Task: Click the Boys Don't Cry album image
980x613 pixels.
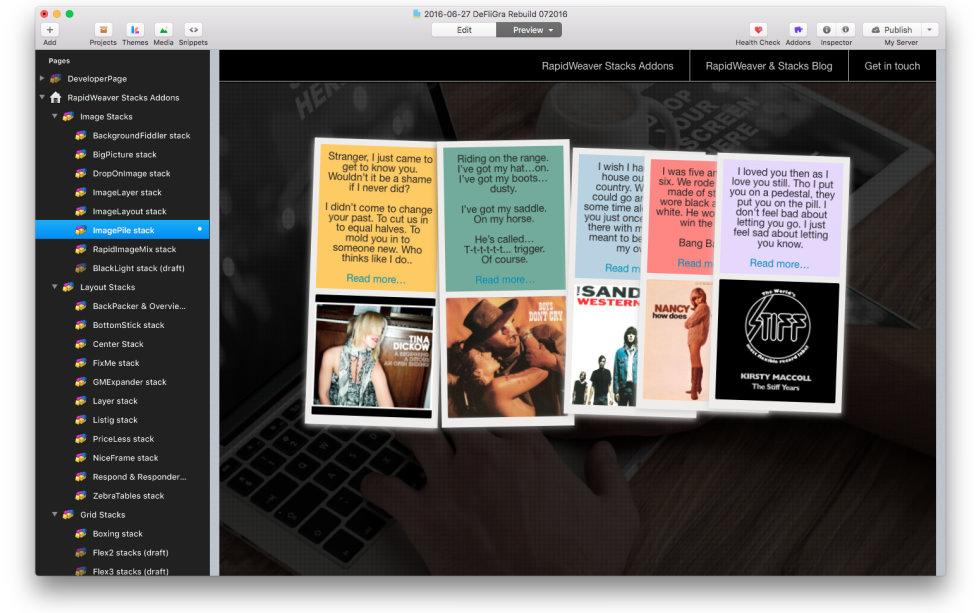Action: pos(505,357)
